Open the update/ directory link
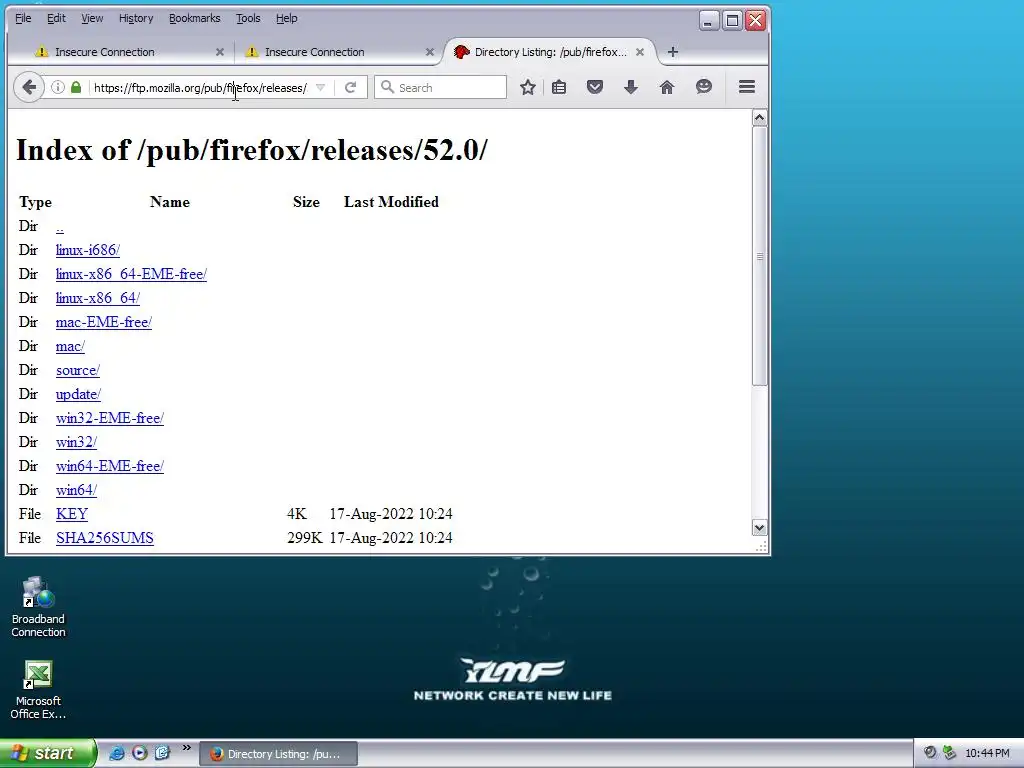The width and height of the screenshot is (1024, 768). 78,394
